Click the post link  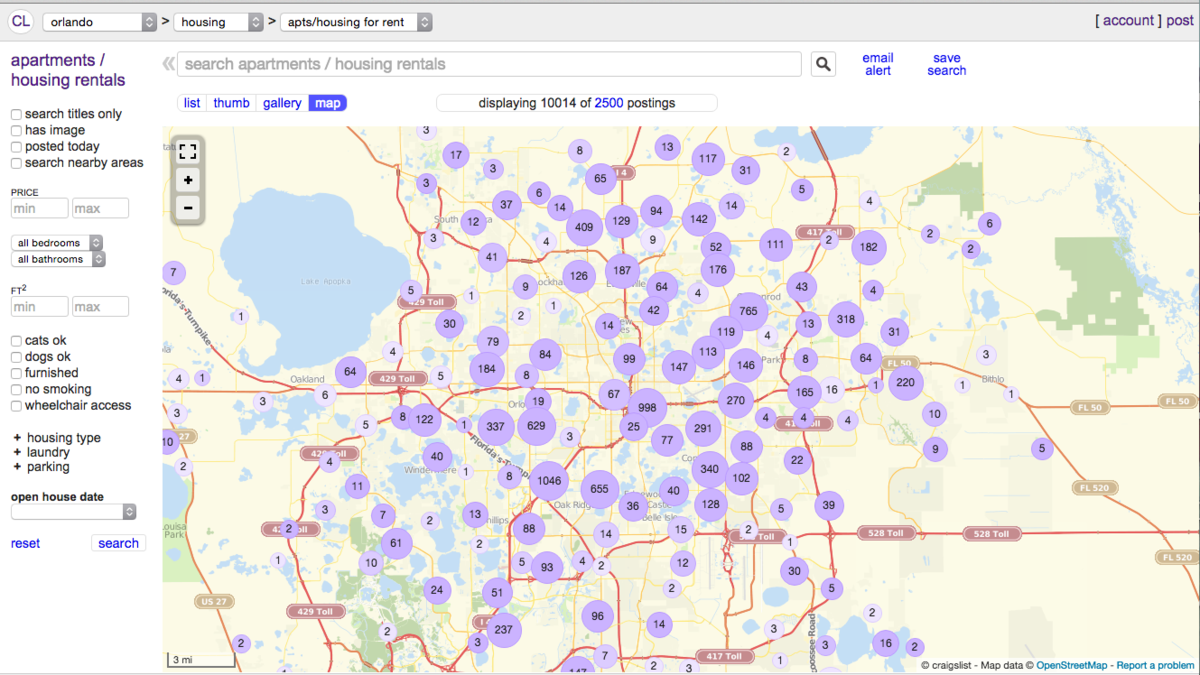pos(1180,20)
